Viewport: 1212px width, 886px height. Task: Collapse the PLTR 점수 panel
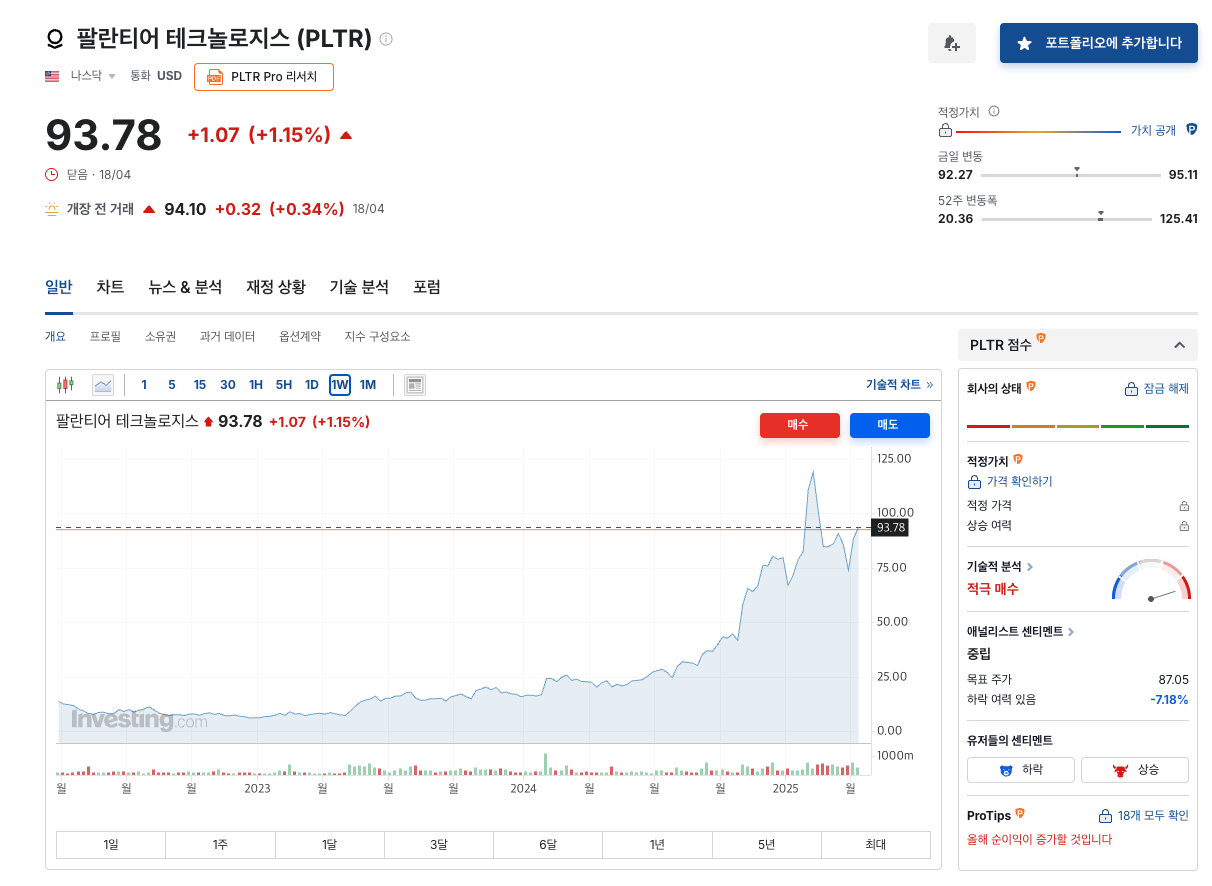1179,345
